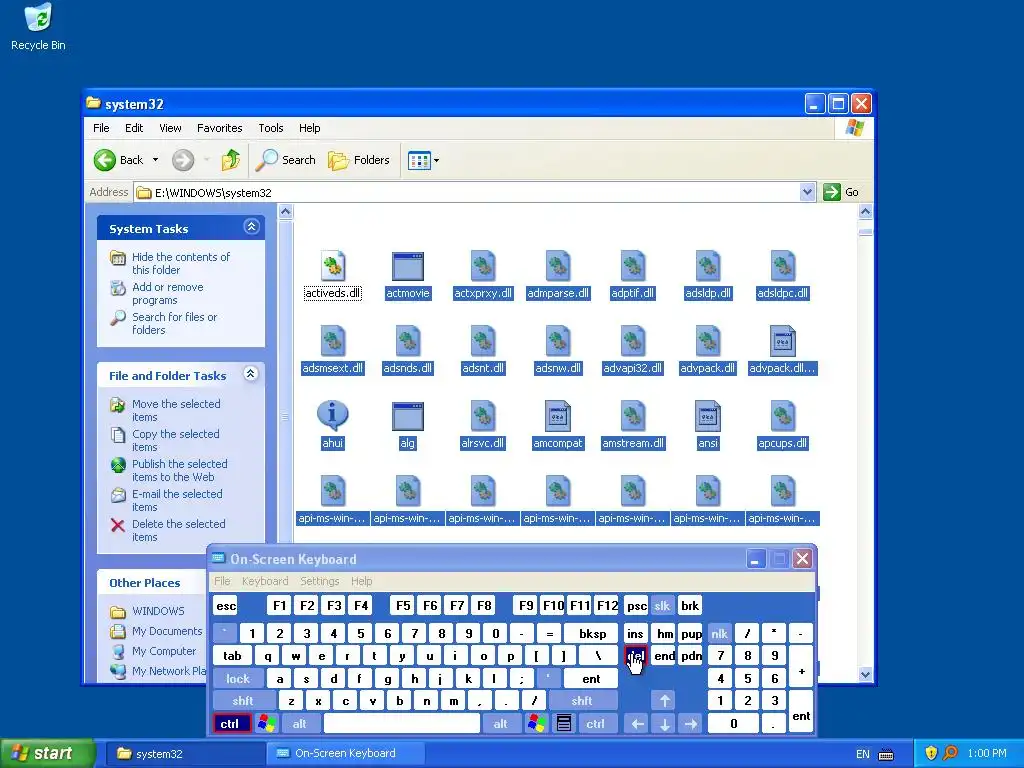
Task: Click the EN language indicator in taskbar
Action: click(x=863, y=754)
